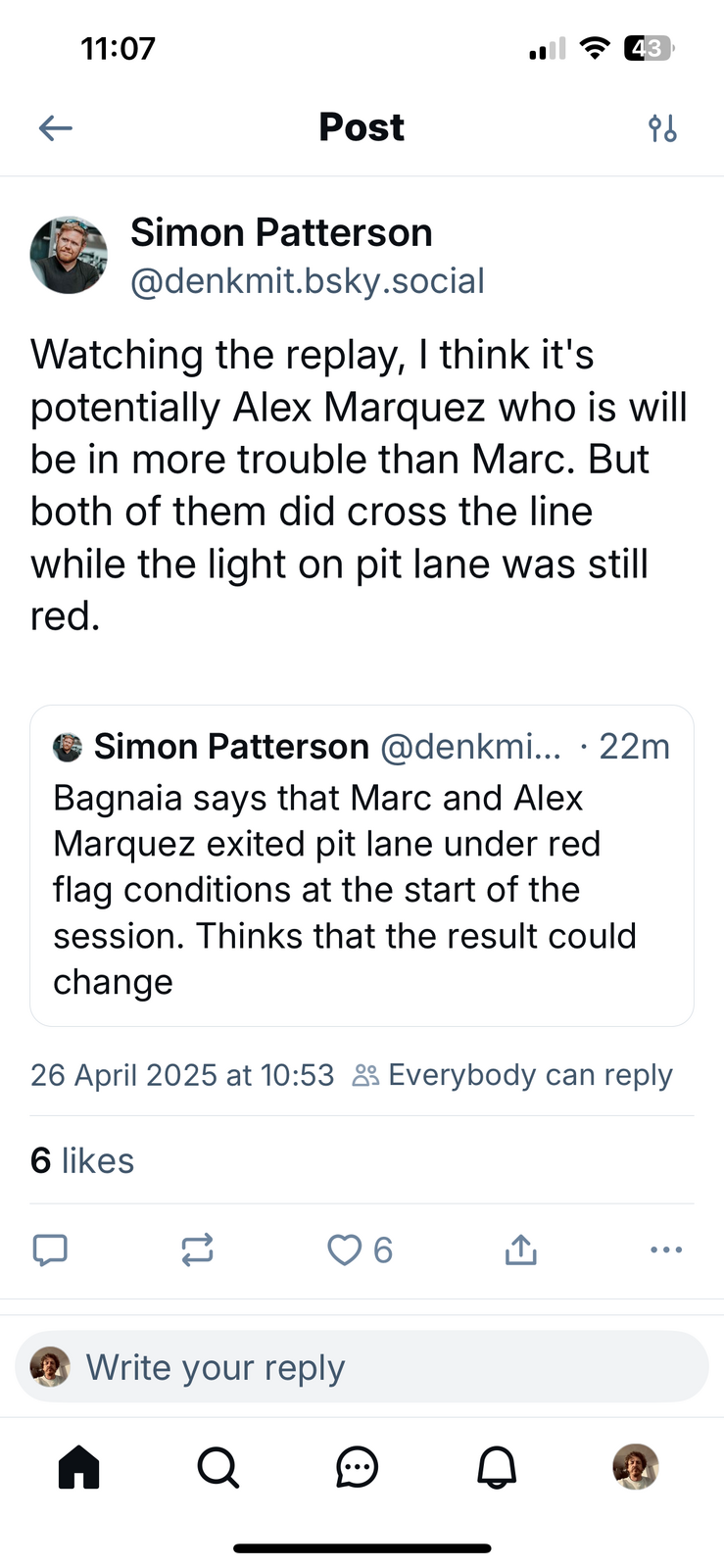Image resolution: width=724 pixels, height=1568 pixels.
Task: Repost using the repost arrows icon
Action: point(197,1249)
